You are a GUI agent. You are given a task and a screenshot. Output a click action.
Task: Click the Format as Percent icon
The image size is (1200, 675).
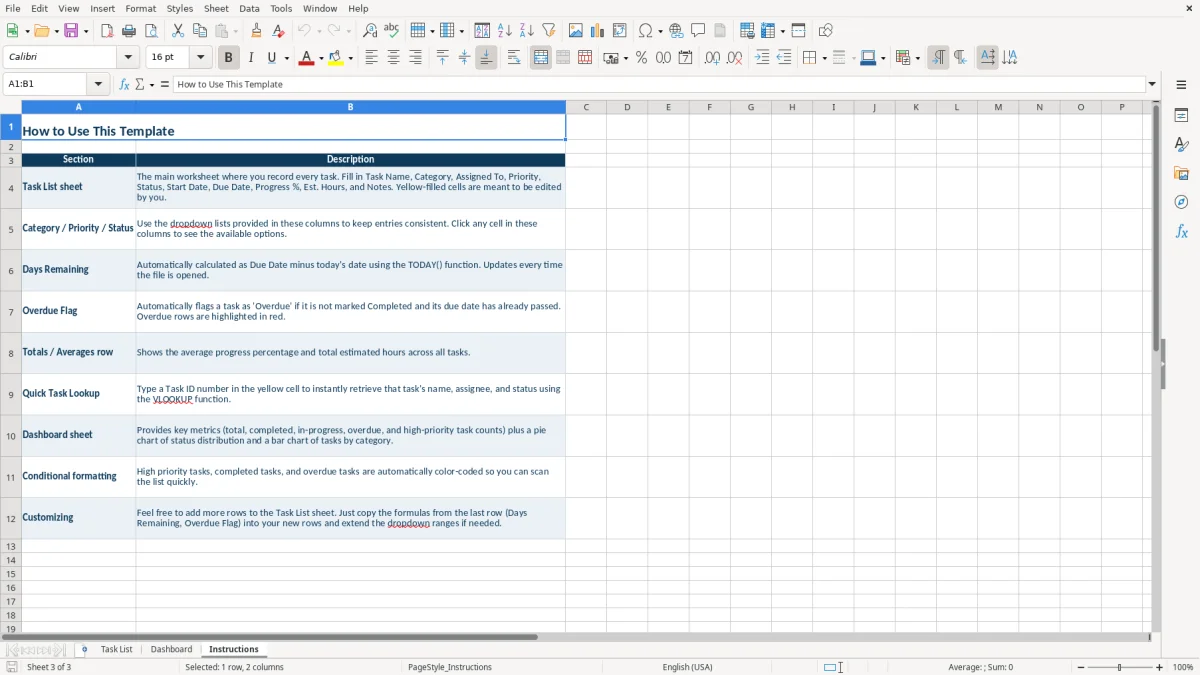641,58
